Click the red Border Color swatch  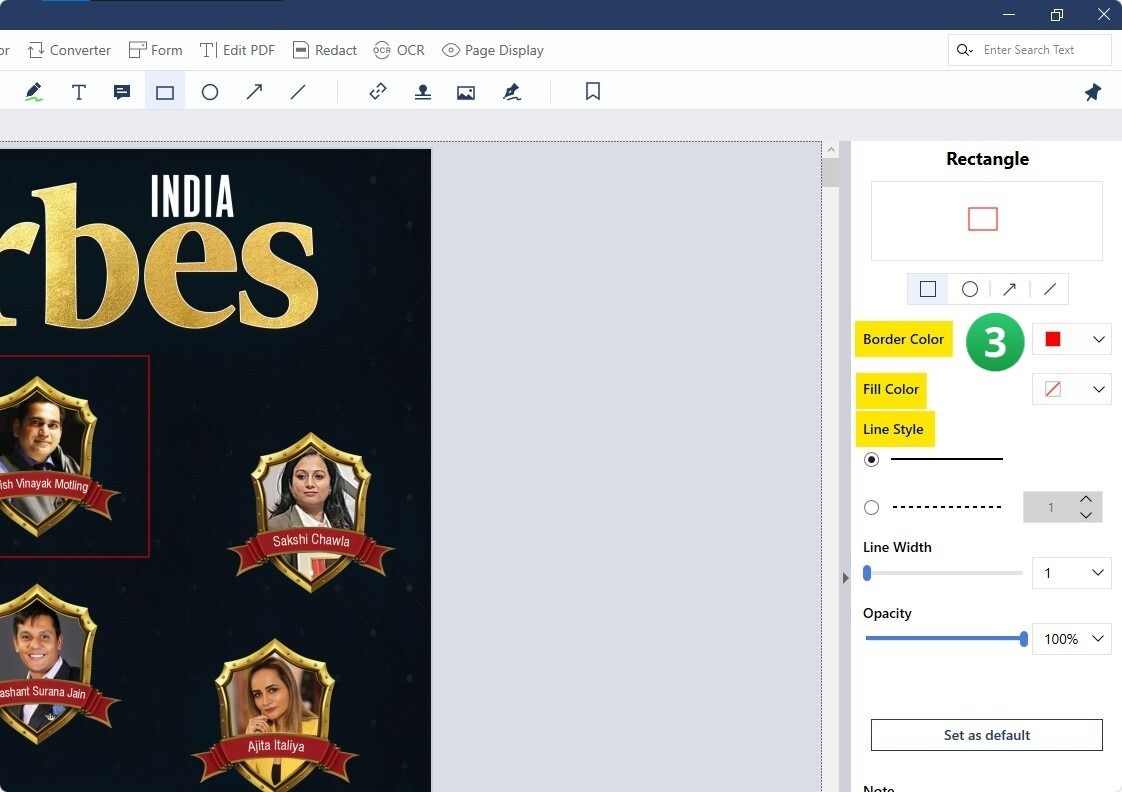[1053, 339]
